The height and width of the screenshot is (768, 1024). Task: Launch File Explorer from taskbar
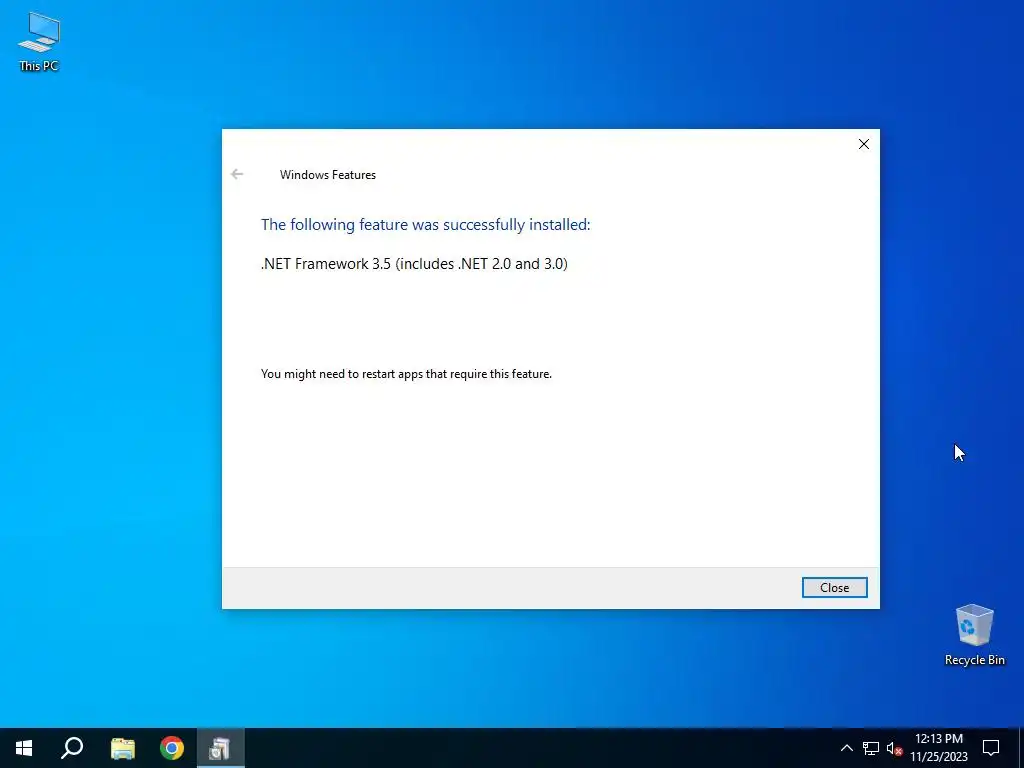123,748
